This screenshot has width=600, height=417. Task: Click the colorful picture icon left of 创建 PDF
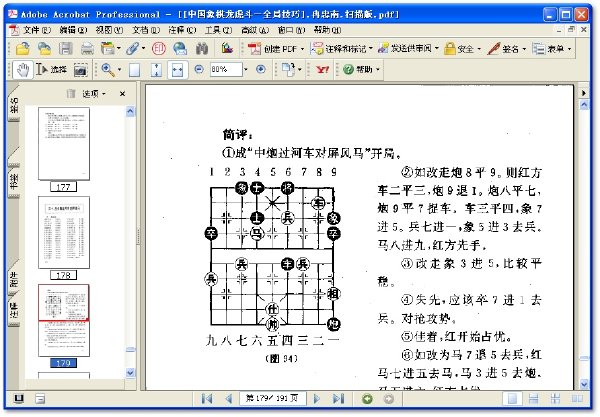click(x=227, y=48)
